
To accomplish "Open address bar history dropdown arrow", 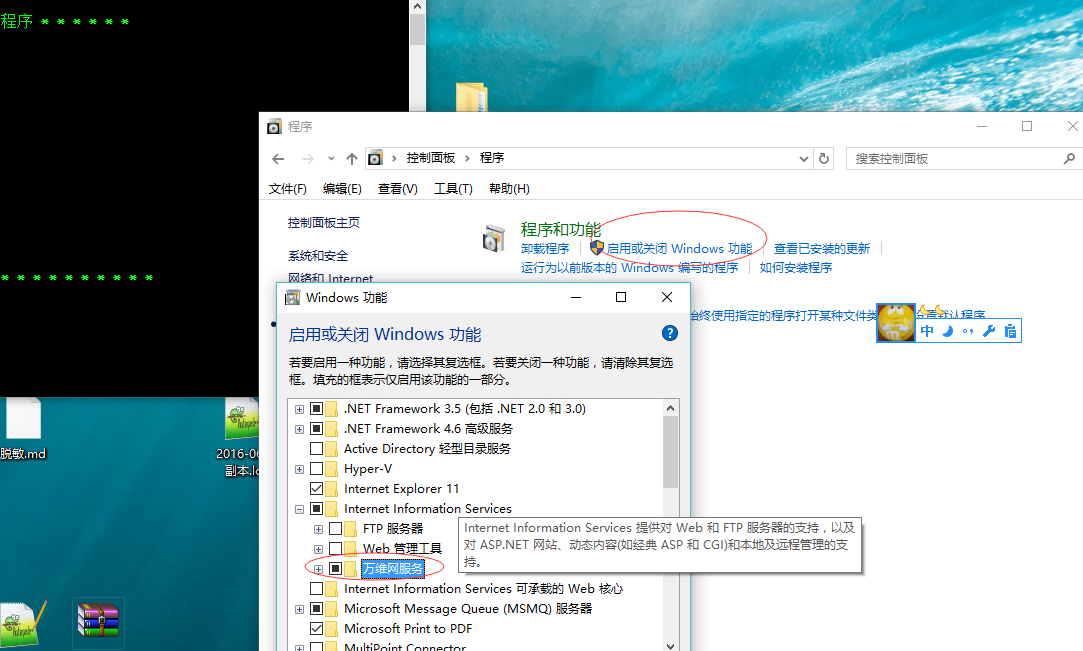I will click(x=803, y=159).
